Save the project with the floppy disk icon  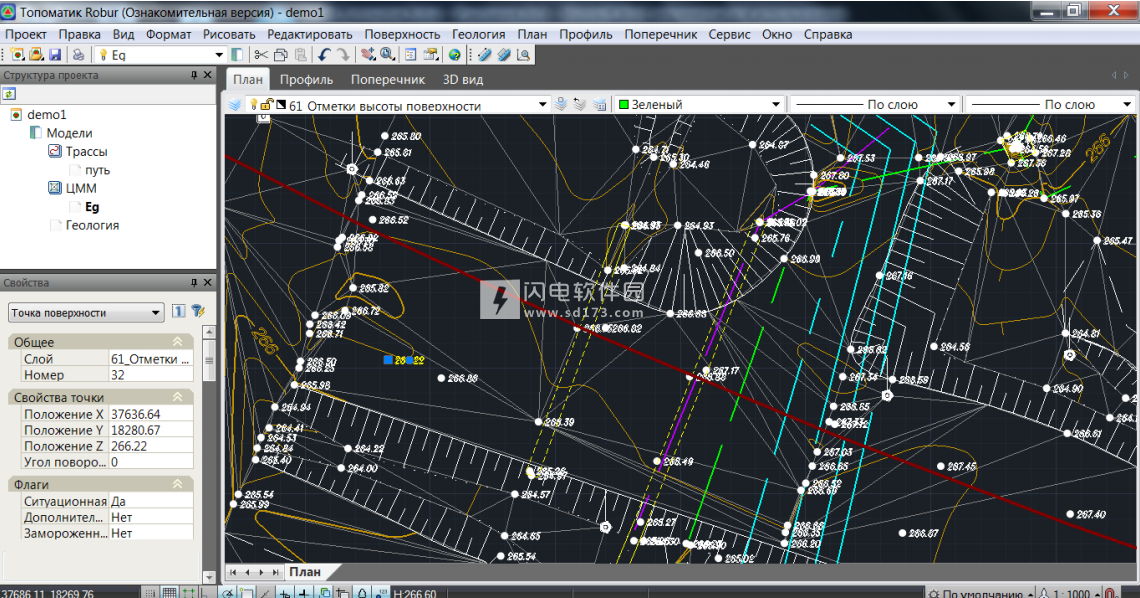point(55,54)
